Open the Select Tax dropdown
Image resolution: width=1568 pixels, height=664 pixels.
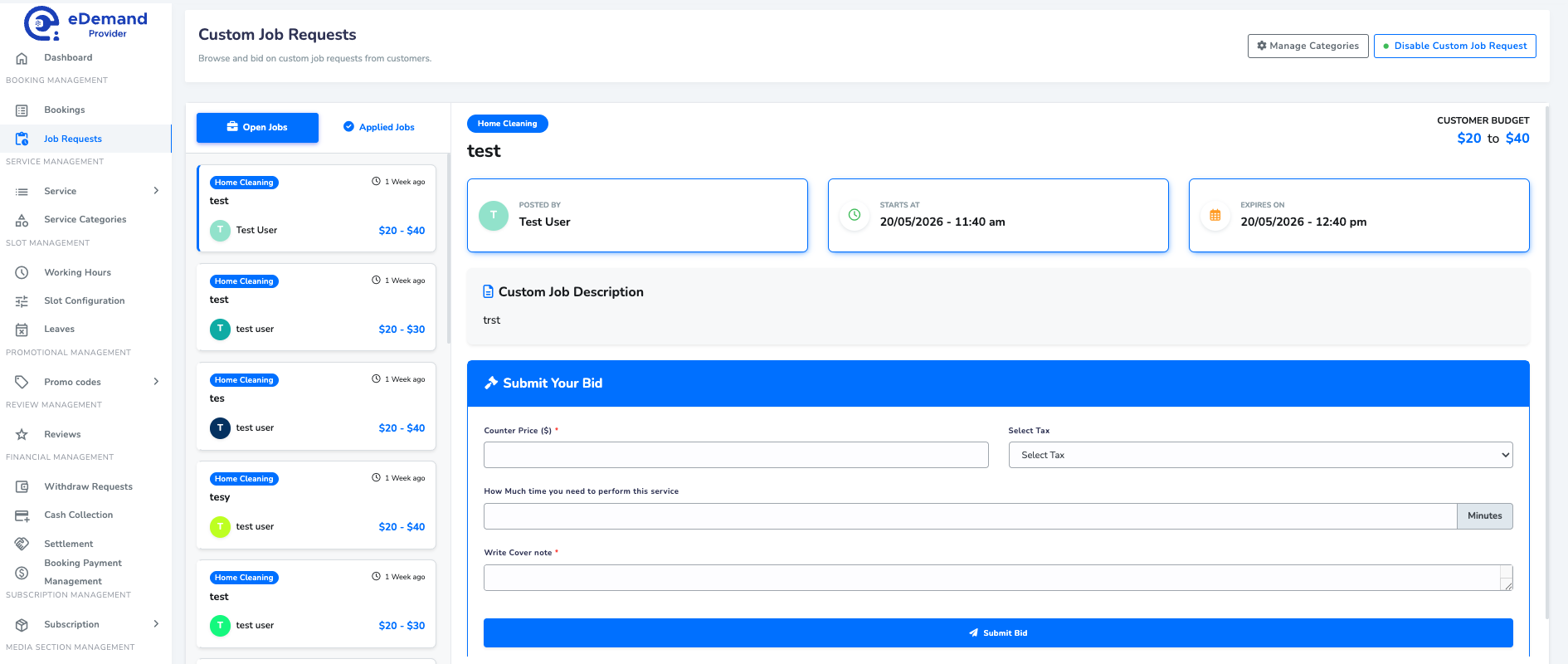1260,455
